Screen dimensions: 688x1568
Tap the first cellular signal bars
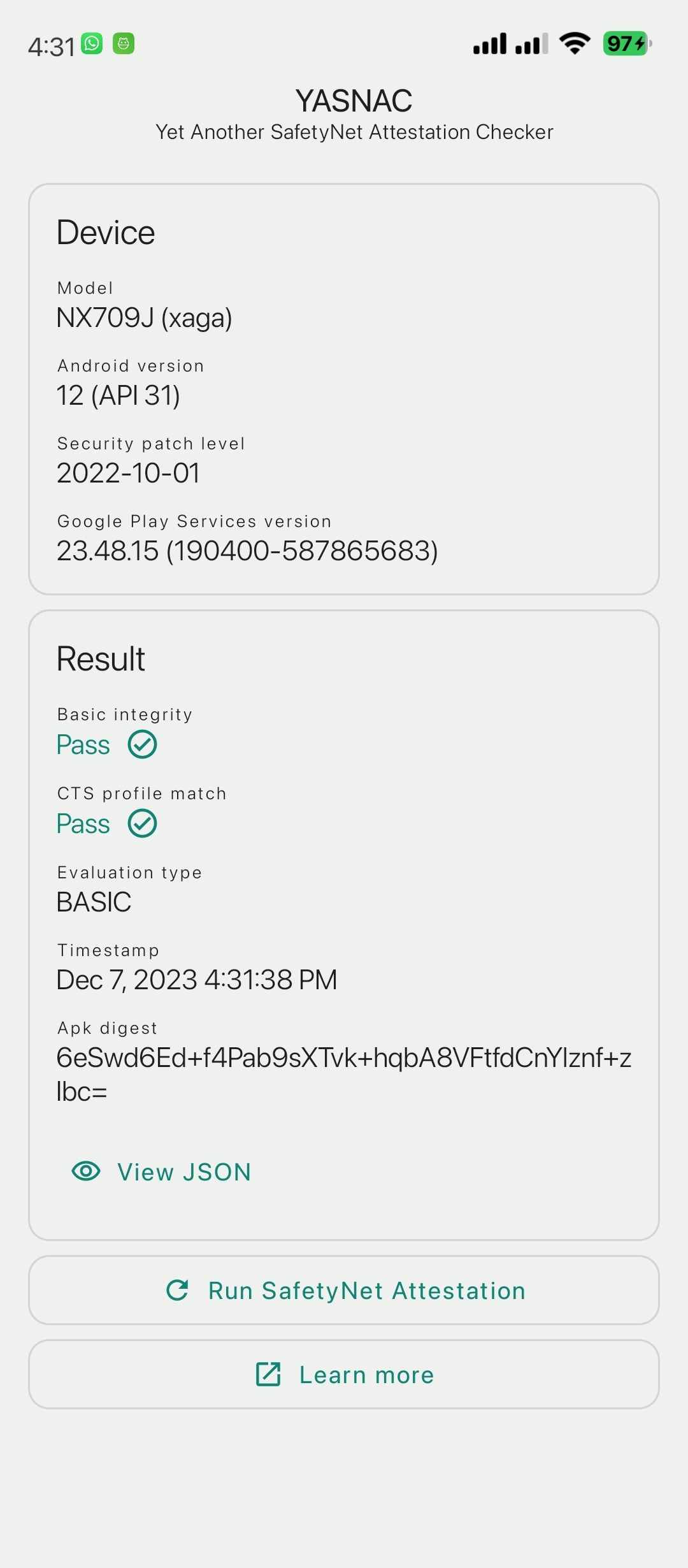(490, 43)
